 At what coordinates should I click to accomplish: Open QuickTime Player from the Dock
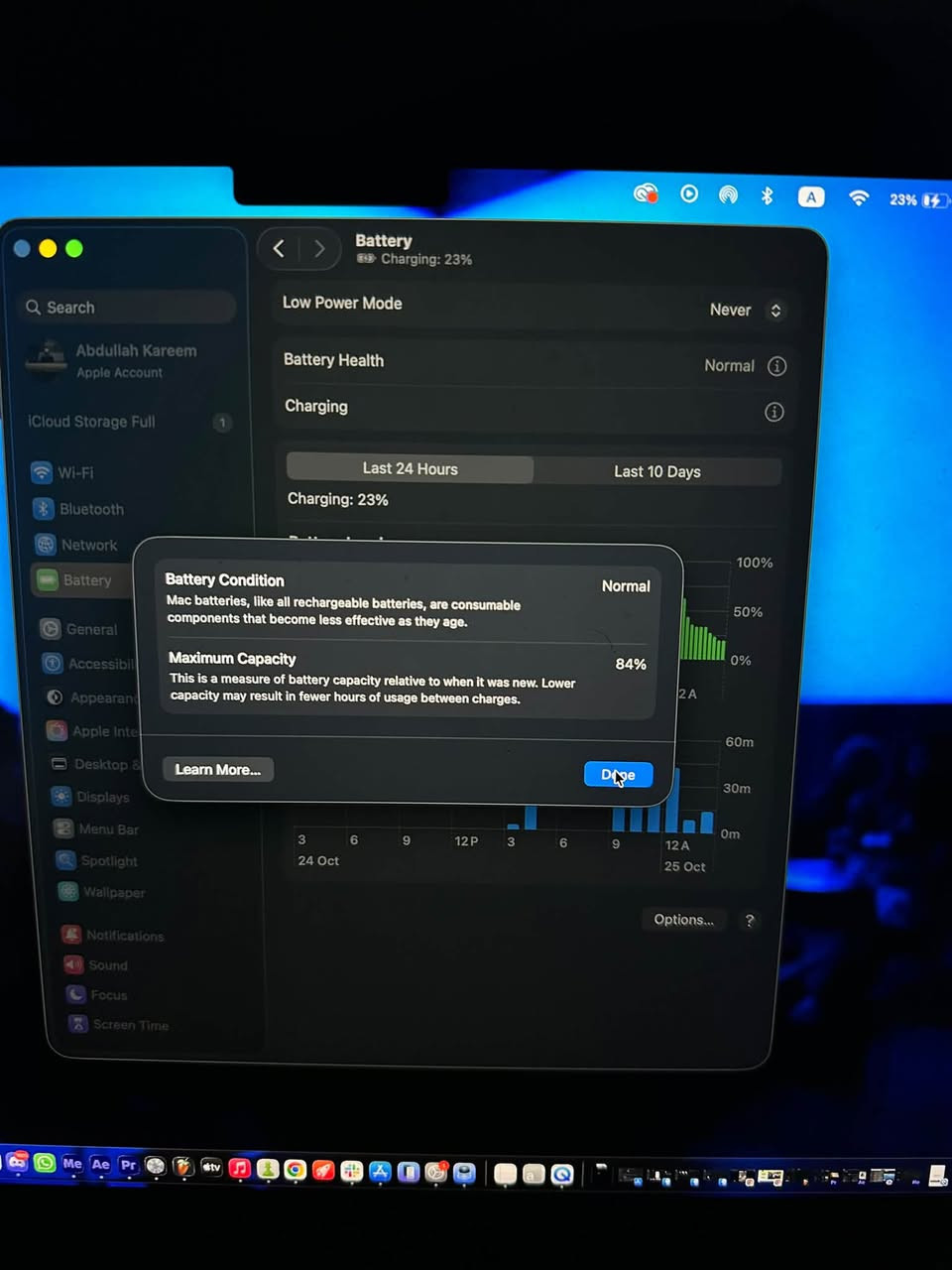coord(562,1176)
